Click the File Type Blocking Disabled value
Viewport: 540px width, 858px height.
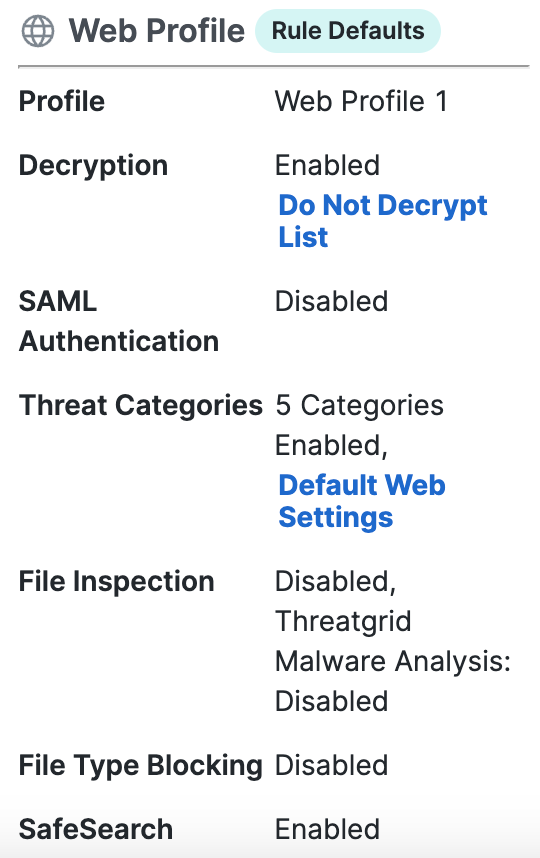[x=332, y=765]
